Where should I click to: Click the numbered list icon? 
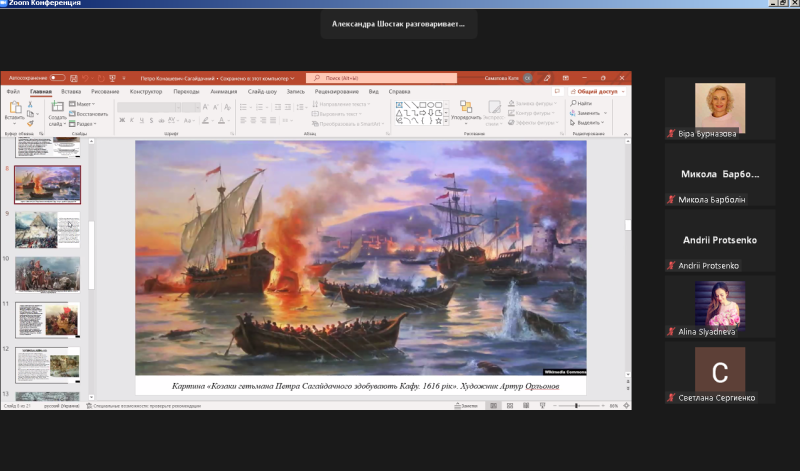pyautogui.click(x=260, y=107)
